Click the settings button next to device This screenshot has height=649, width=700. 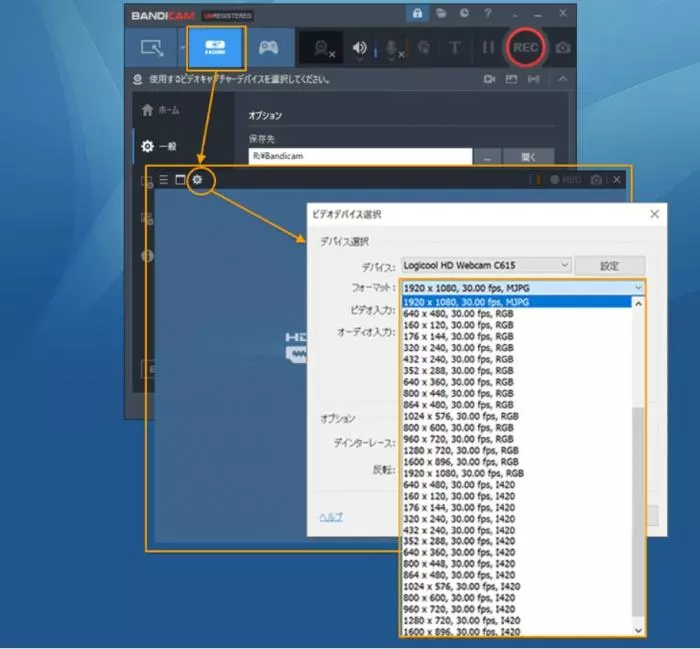coord(610,266)
